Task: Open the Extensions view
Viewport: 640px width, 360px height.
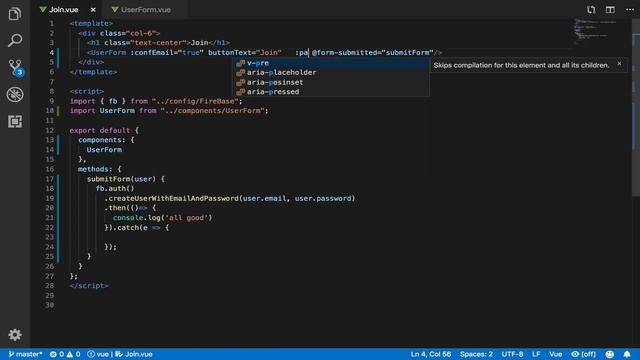Action: point(15,121)
